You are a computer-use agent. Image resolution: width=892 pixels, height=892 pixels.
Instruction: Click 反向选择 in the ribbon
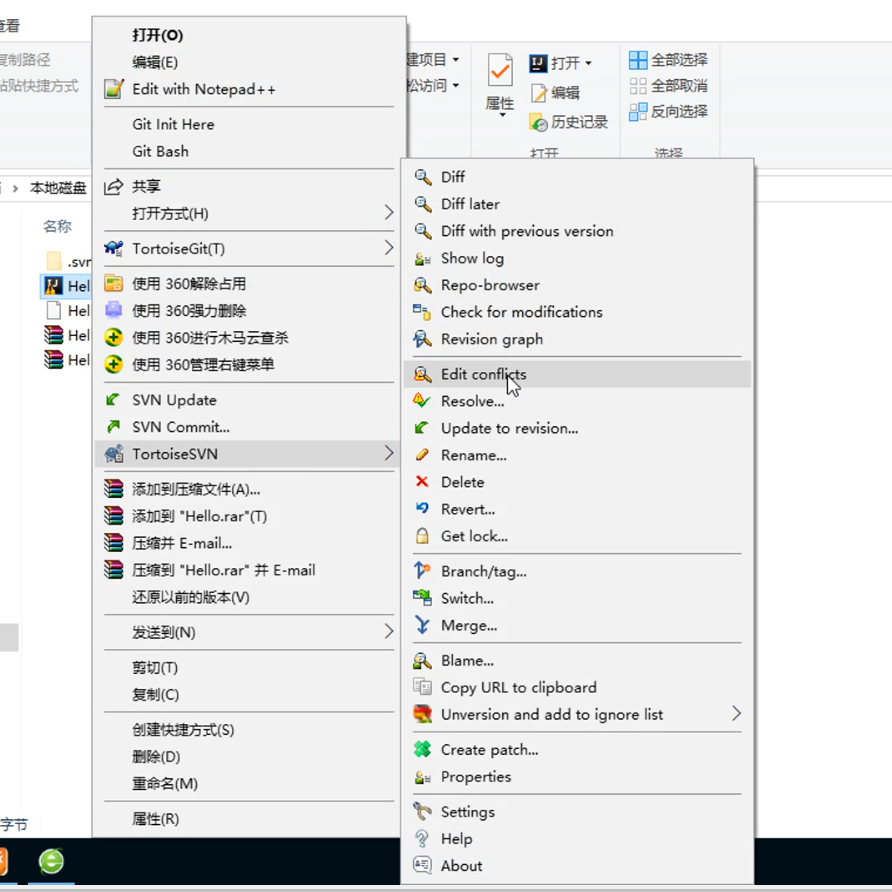(x=668, y=112)
